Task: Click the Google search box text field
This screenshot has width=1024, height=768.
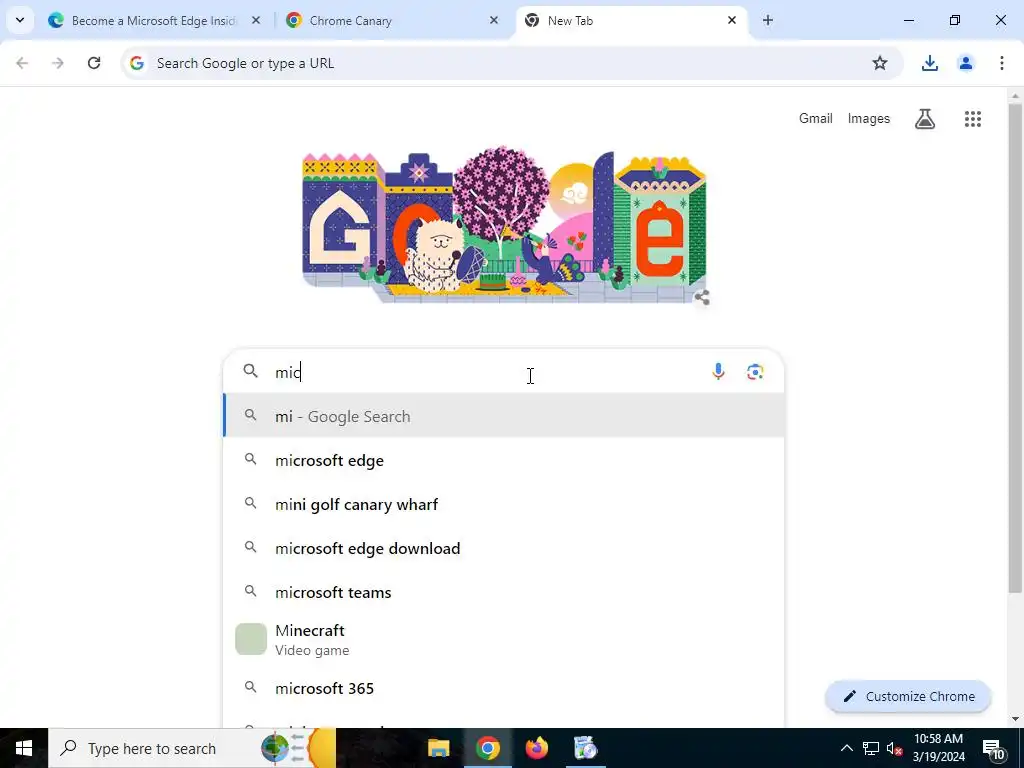Action: [x=487, y=372]
